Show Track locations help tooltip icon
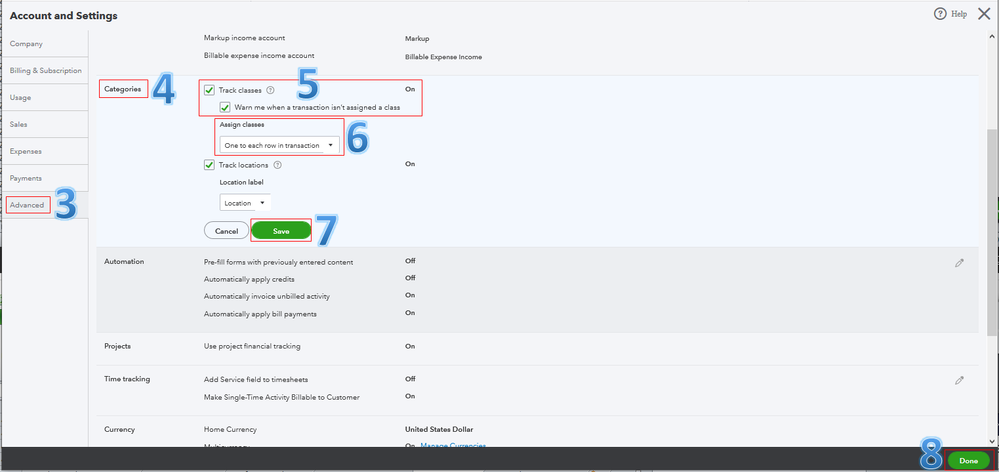Image resolution: width=999 pixels, height=472 pixels. (x=277, y=165)
